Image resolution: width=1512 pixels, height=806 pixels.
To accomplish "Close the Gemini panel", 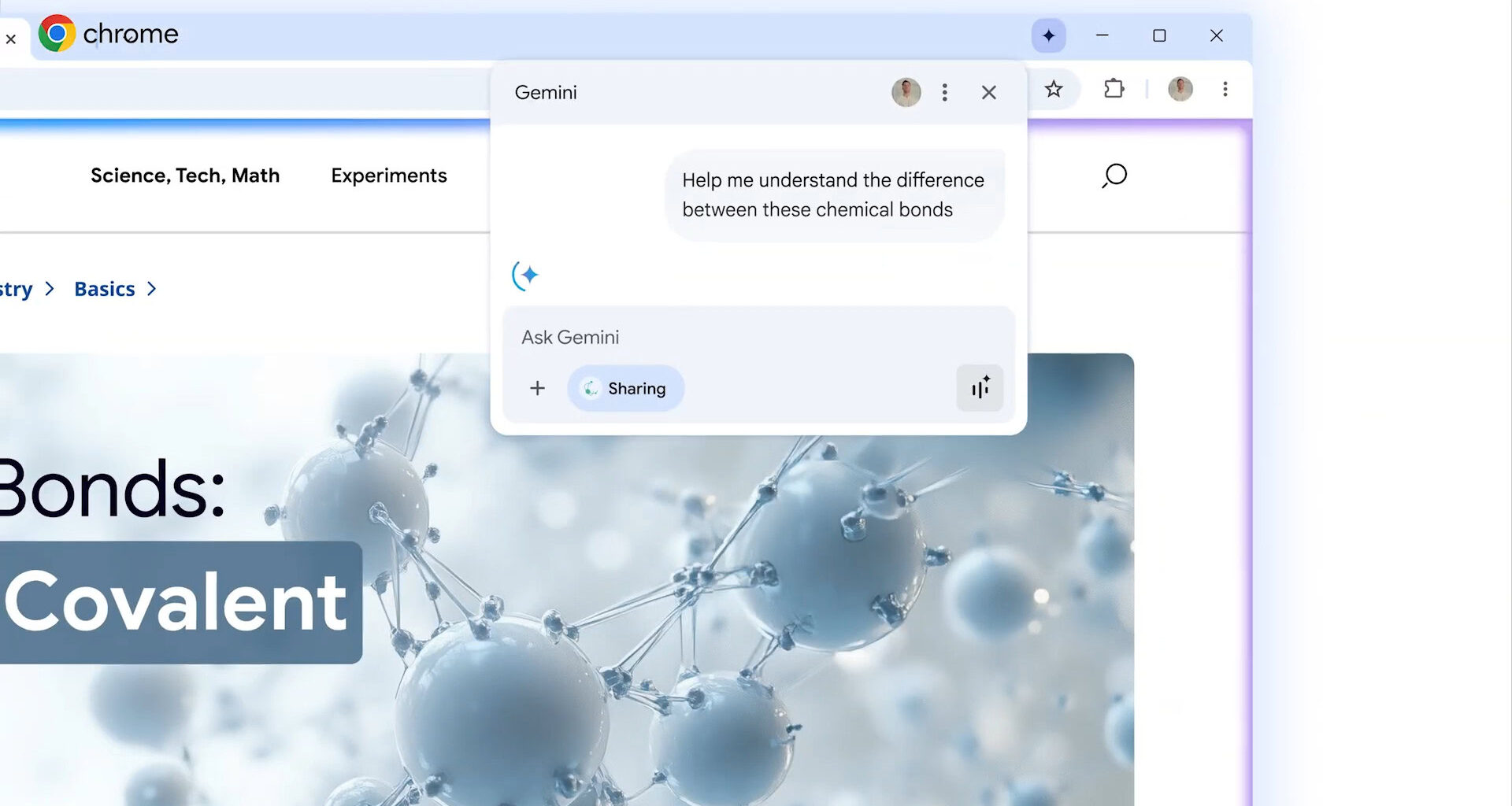I will 988,93.
